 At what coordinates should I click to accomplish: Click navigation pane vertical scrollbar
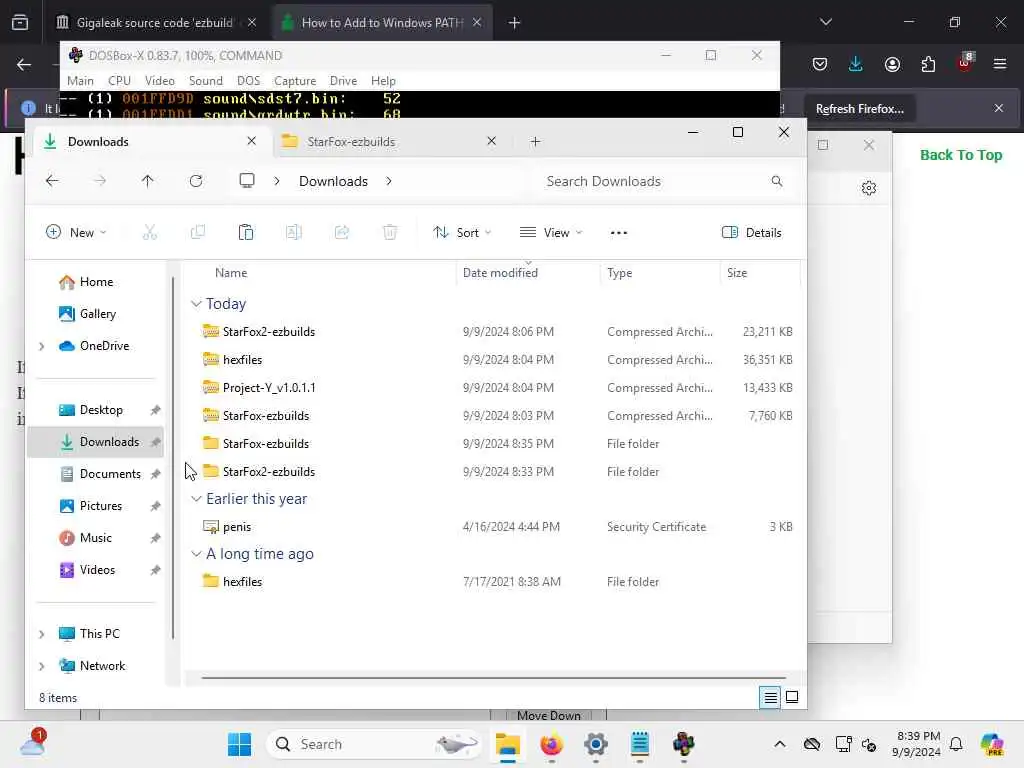coord(173,457)
